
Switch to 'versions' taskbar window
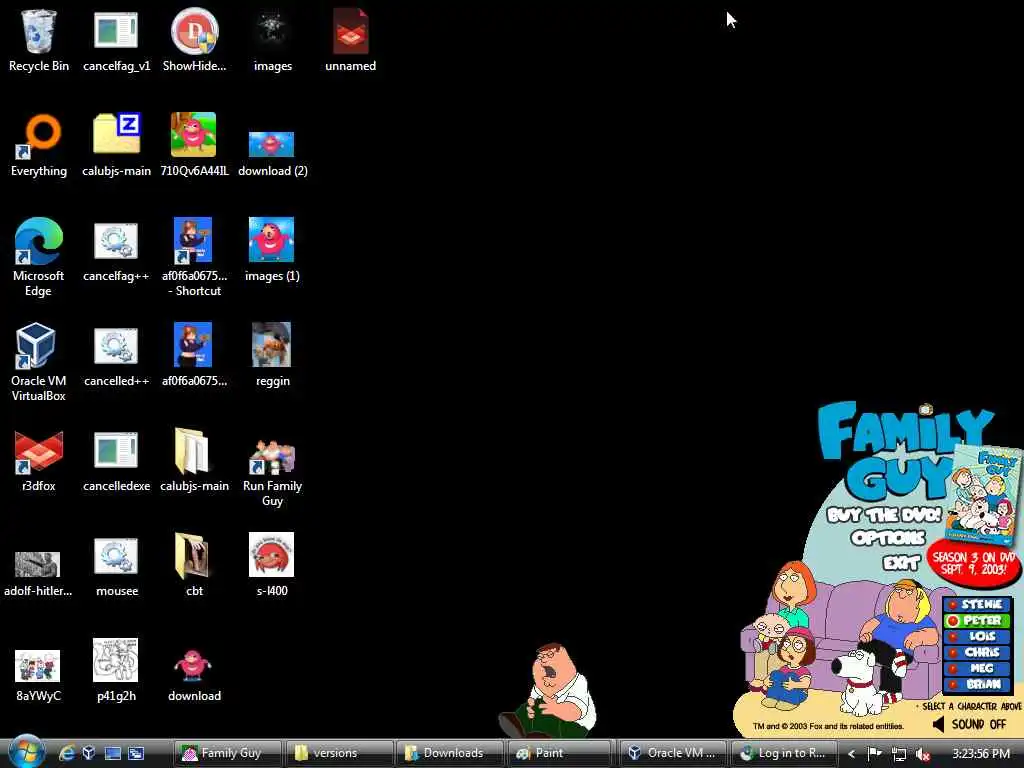point(340,753)
